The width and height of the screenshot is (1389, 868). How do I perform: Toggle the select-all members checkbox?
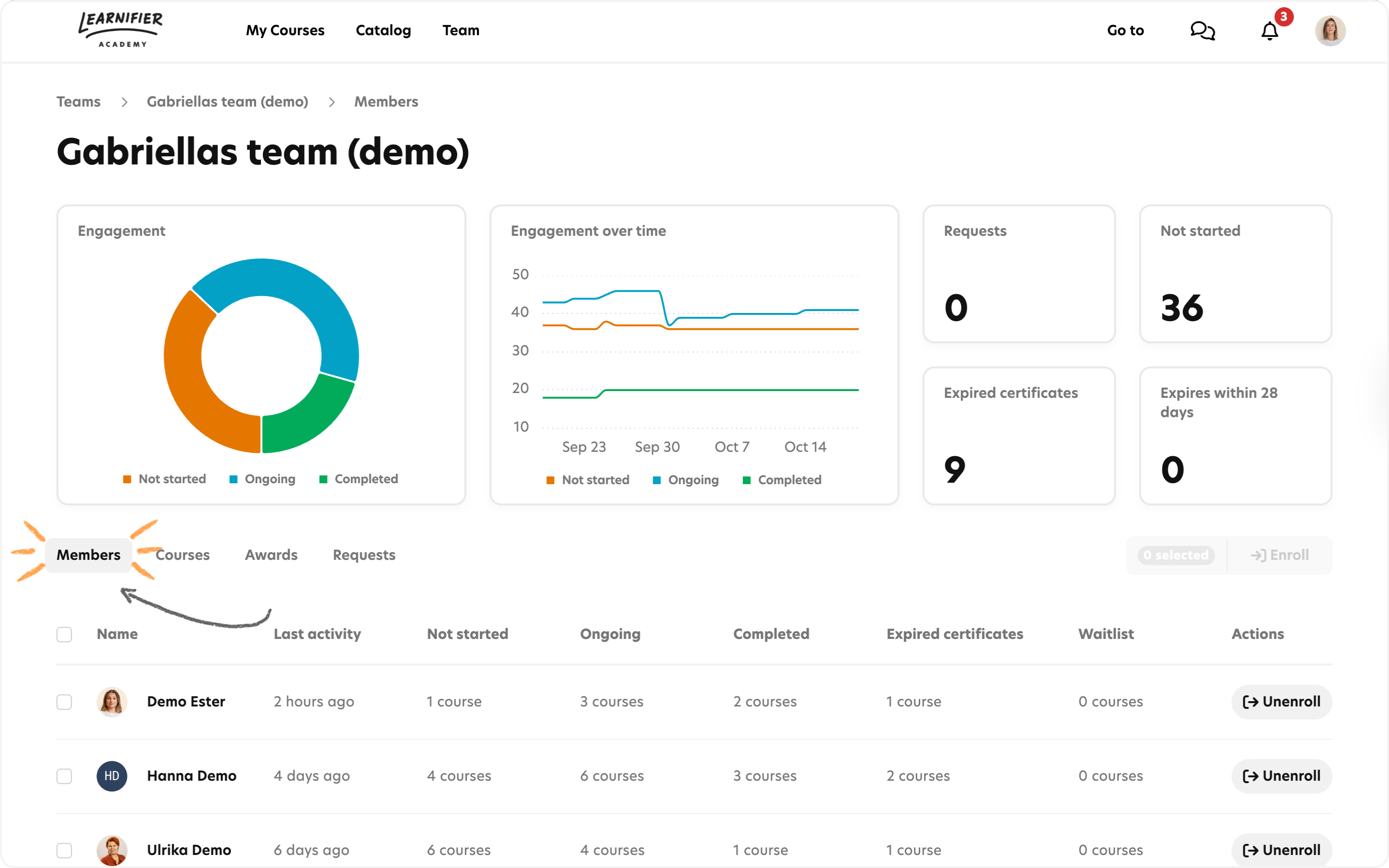tap(64, 634)
